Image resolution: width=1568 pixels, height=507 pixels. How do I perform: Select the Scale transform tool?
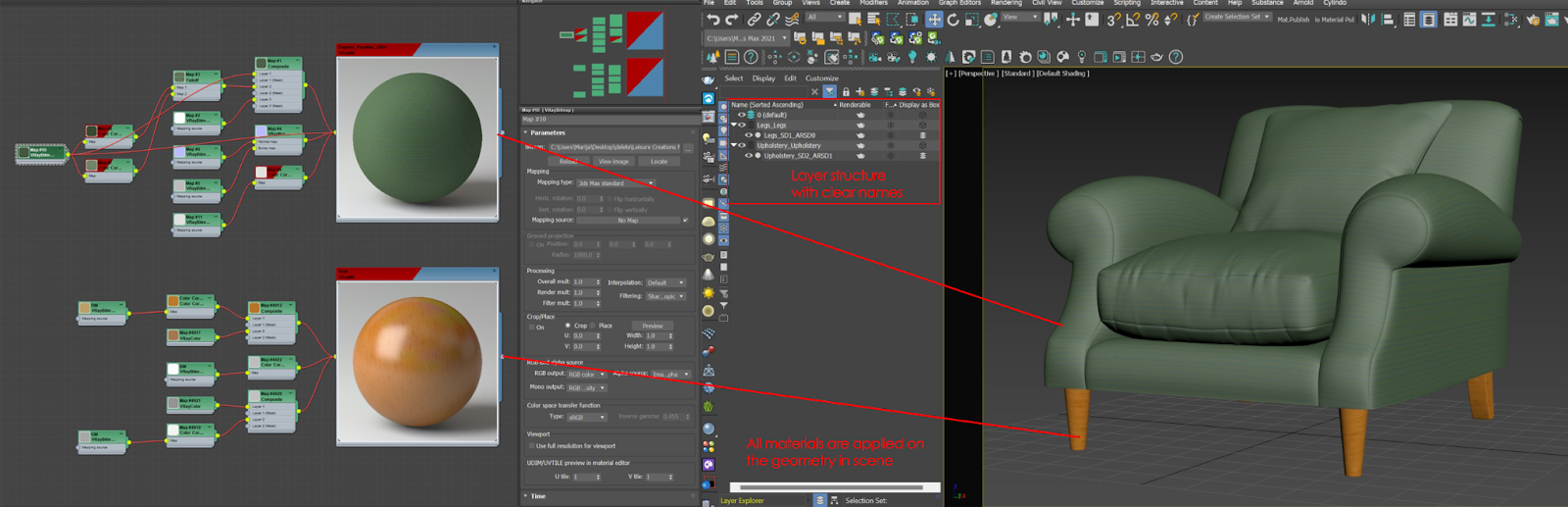click(972, 20)
